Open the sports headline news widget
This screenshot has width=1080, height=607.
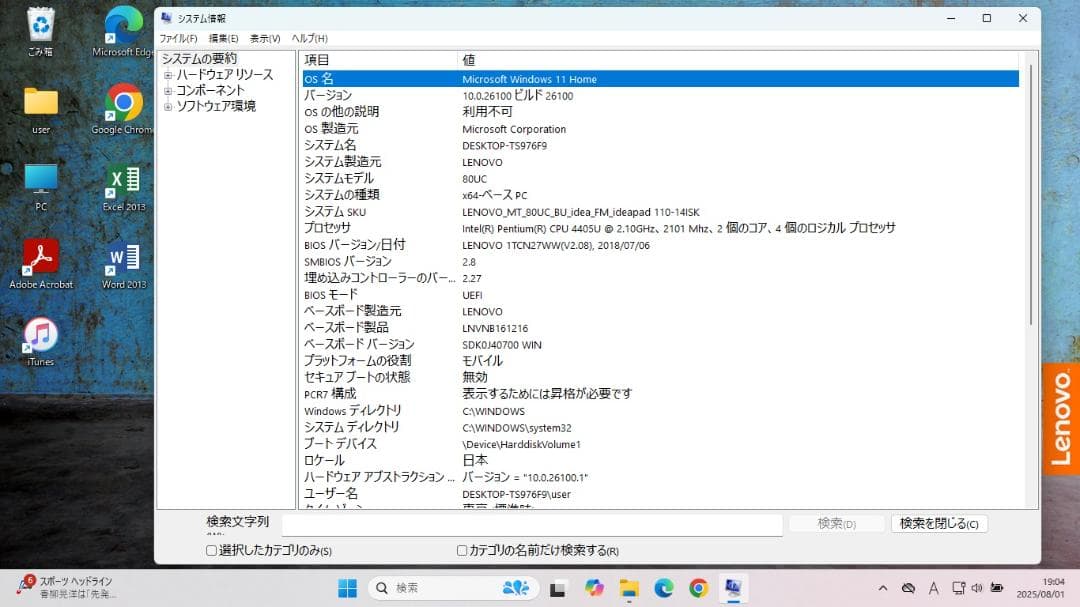(x=65, y=588)
